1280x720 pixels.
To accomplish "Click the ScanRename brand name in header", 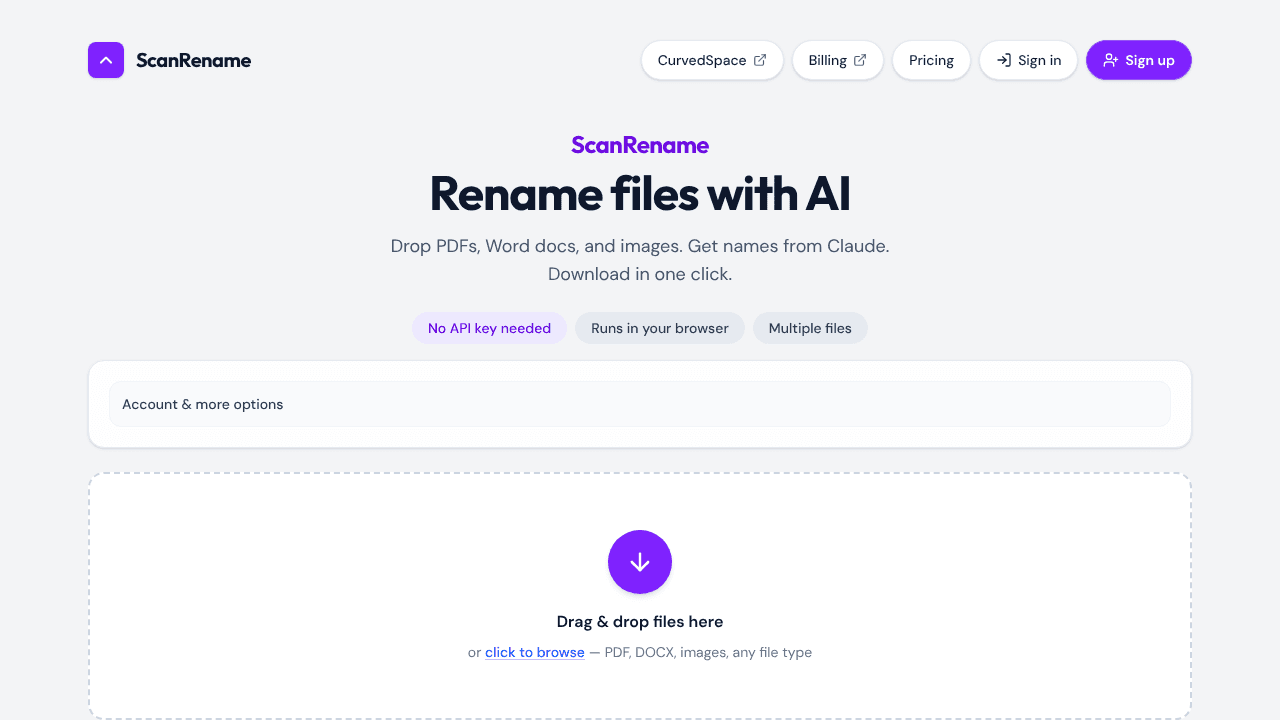I will click(193, 60).
